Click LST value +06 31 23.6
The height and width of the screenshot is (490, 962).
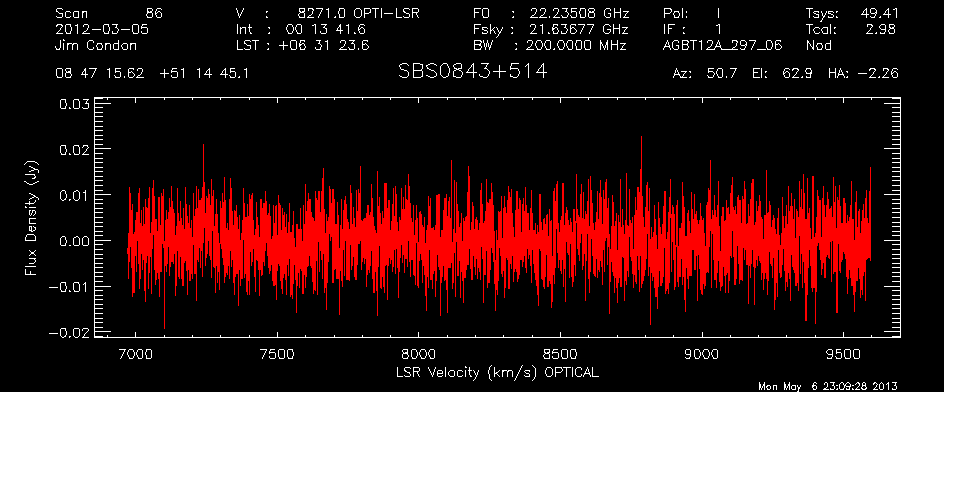coord(323,45)
